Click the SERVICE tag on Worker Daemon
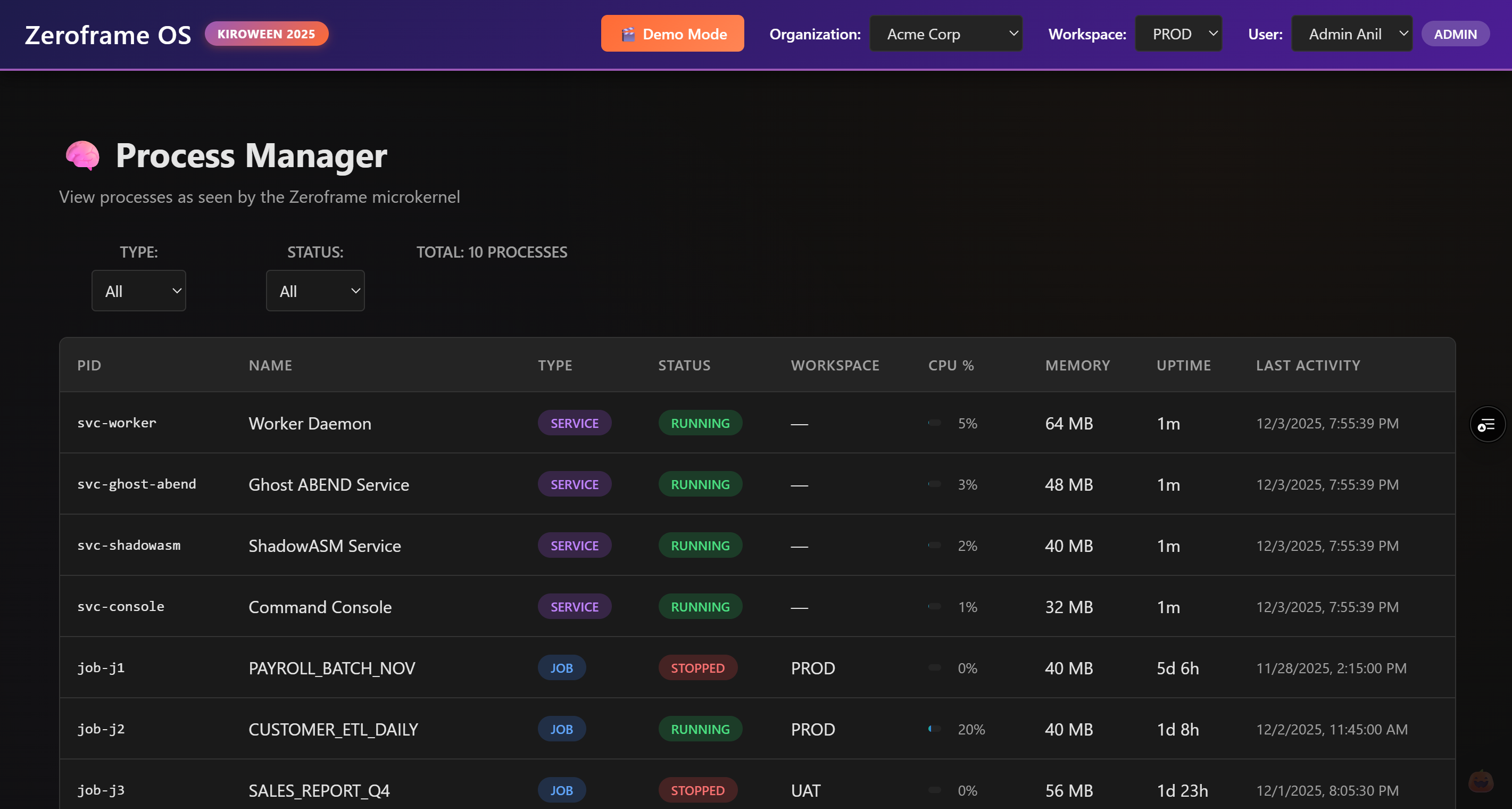The height and width of the screenshot is (809, 1512). click(x=574, y=423)
